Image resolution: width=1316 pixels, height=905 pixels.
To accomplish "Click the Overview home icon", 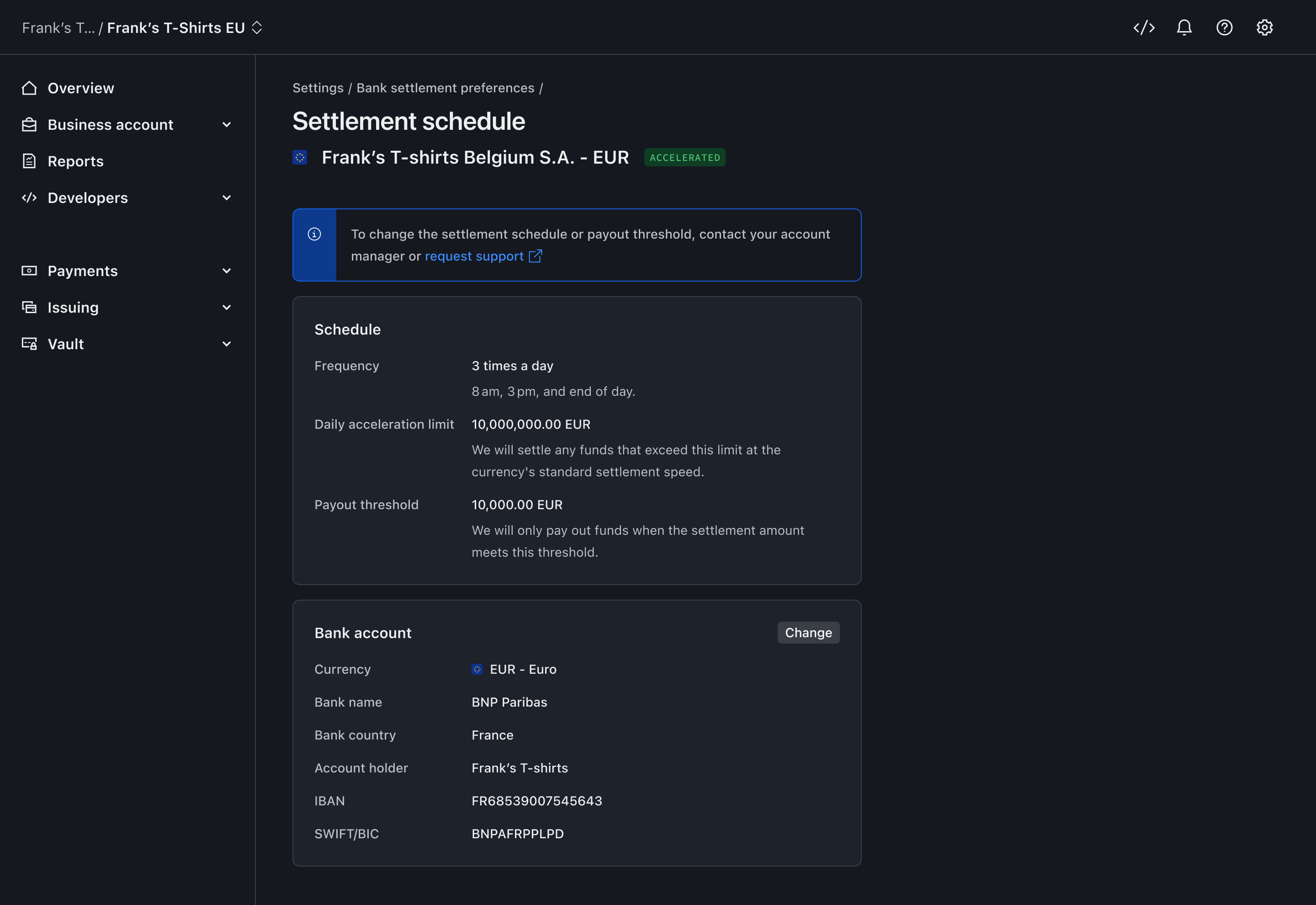I will [29, 88].
